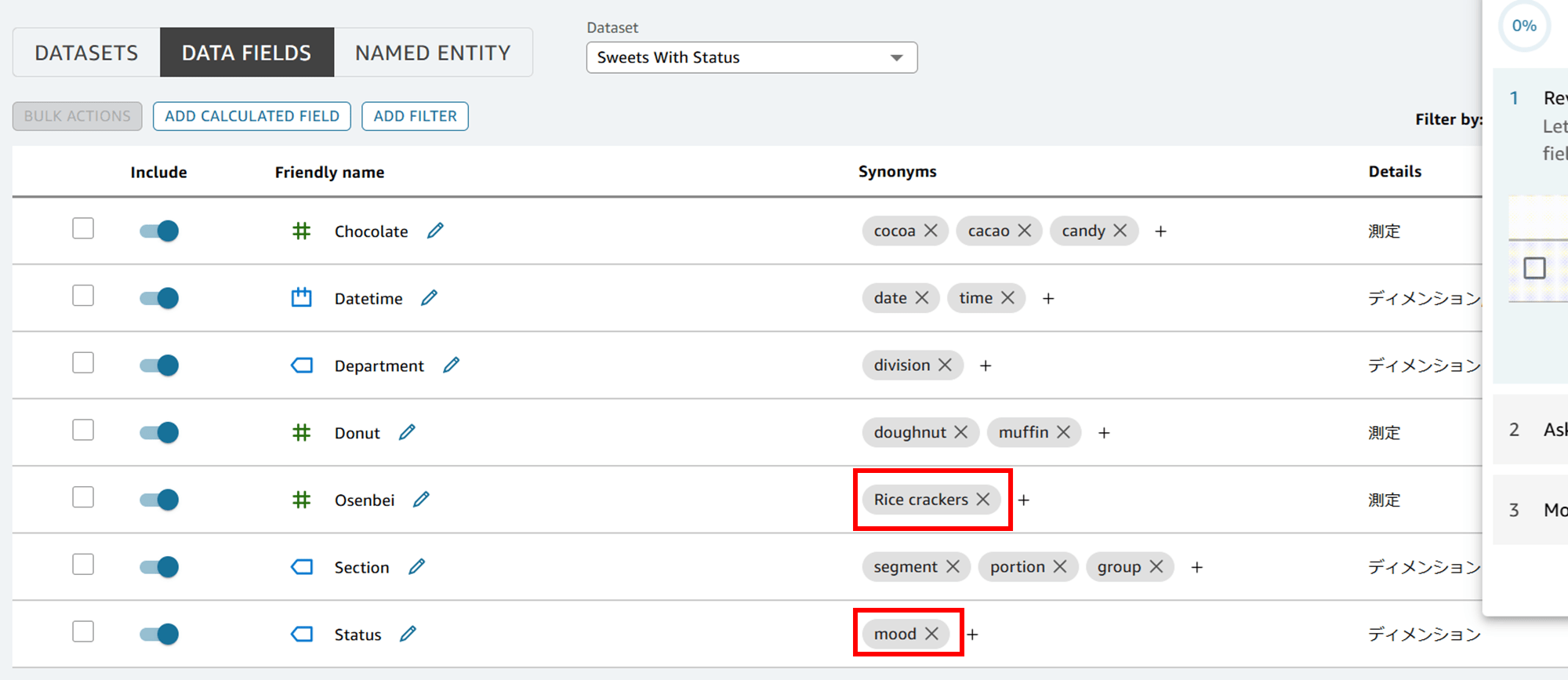Add a synonym to Department with plus

coord(985,366)
